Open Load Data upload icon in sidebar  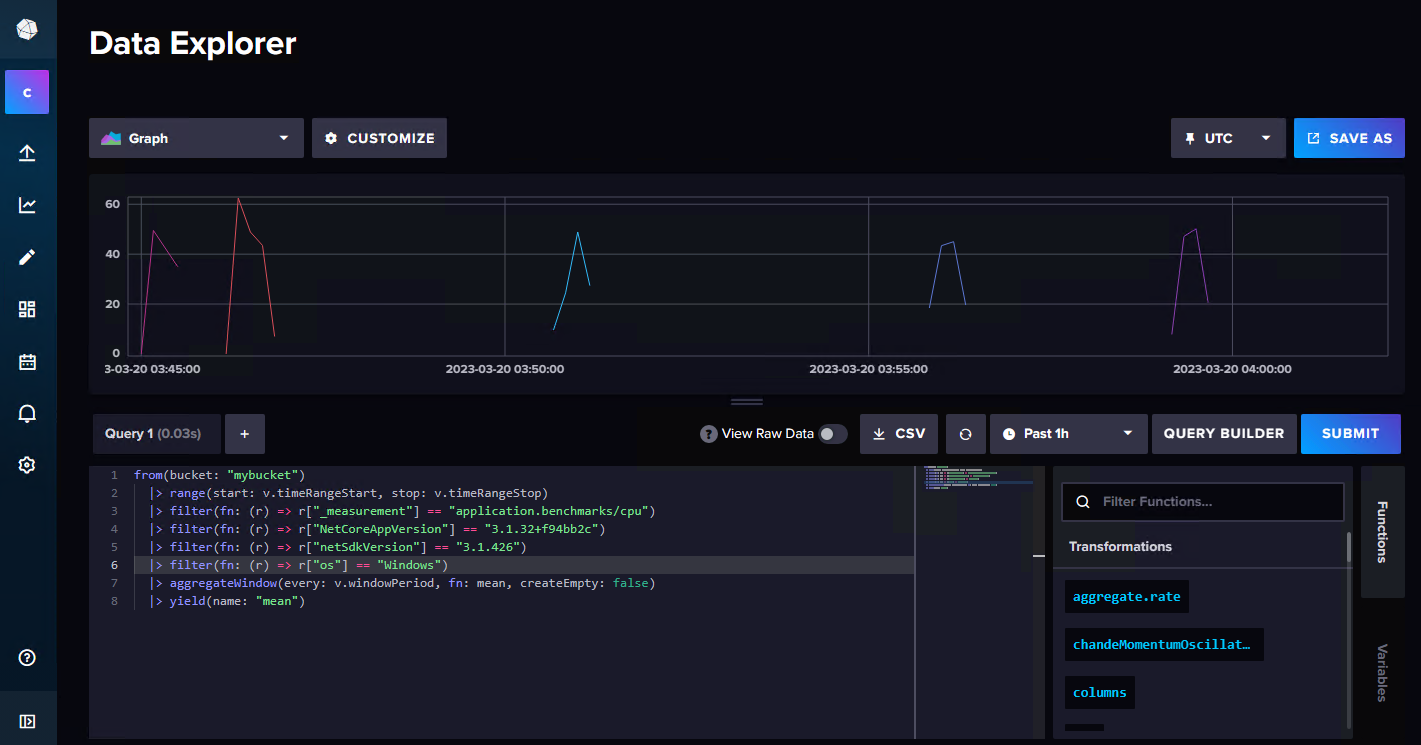pyautogui.click(x=27, y=152)
